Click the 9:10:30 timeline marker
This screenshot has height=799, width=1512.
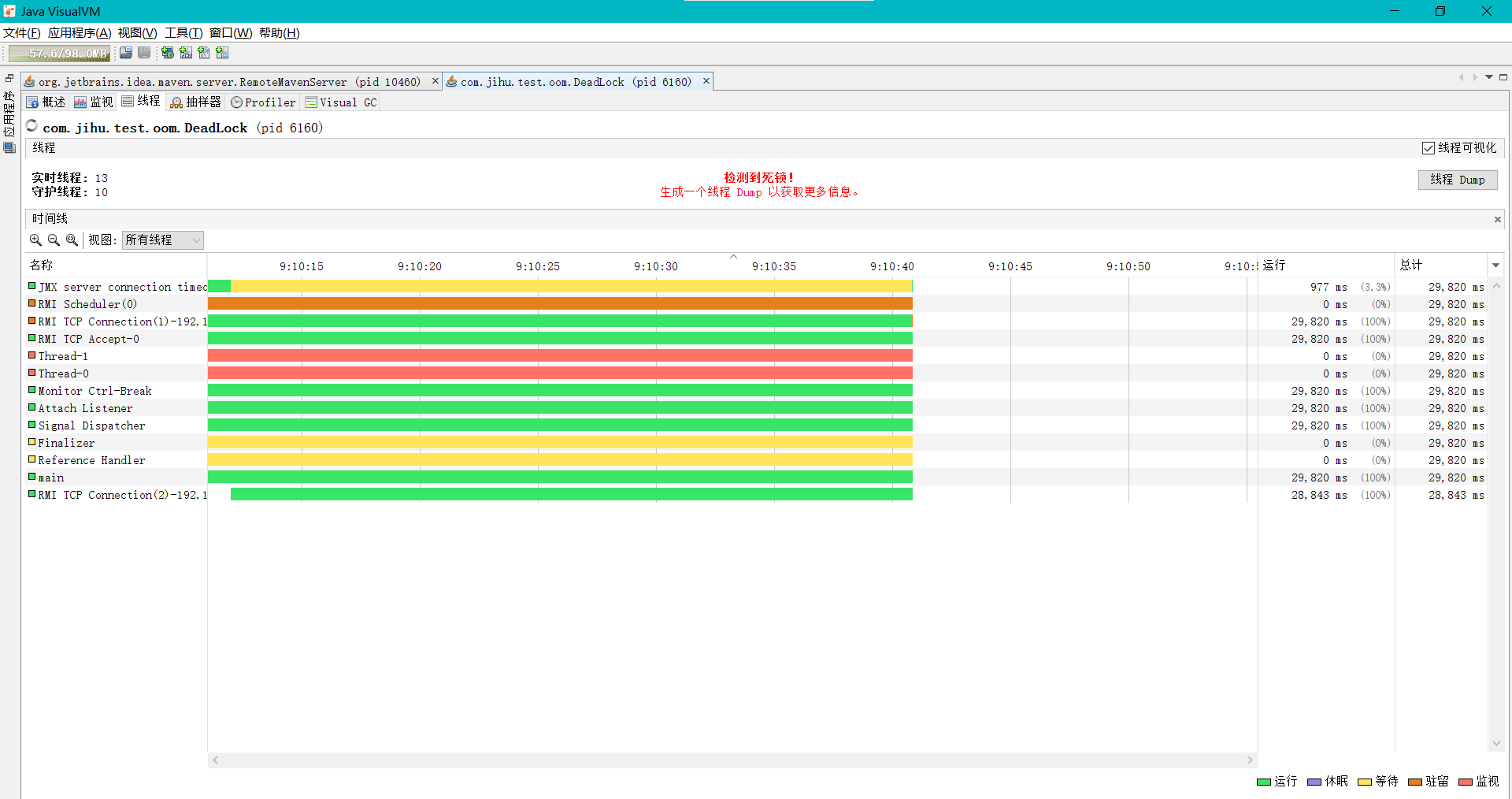656,266
